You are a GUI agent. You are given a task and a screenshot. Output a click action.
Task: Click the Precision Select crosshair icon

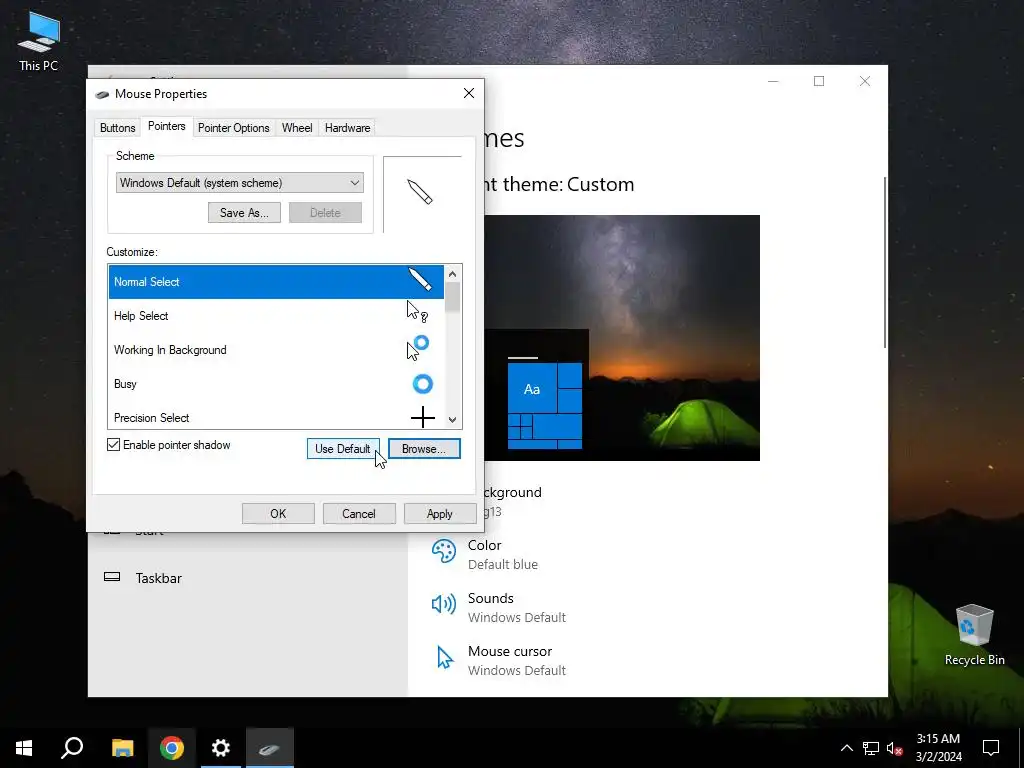click(x=423, y=417)
